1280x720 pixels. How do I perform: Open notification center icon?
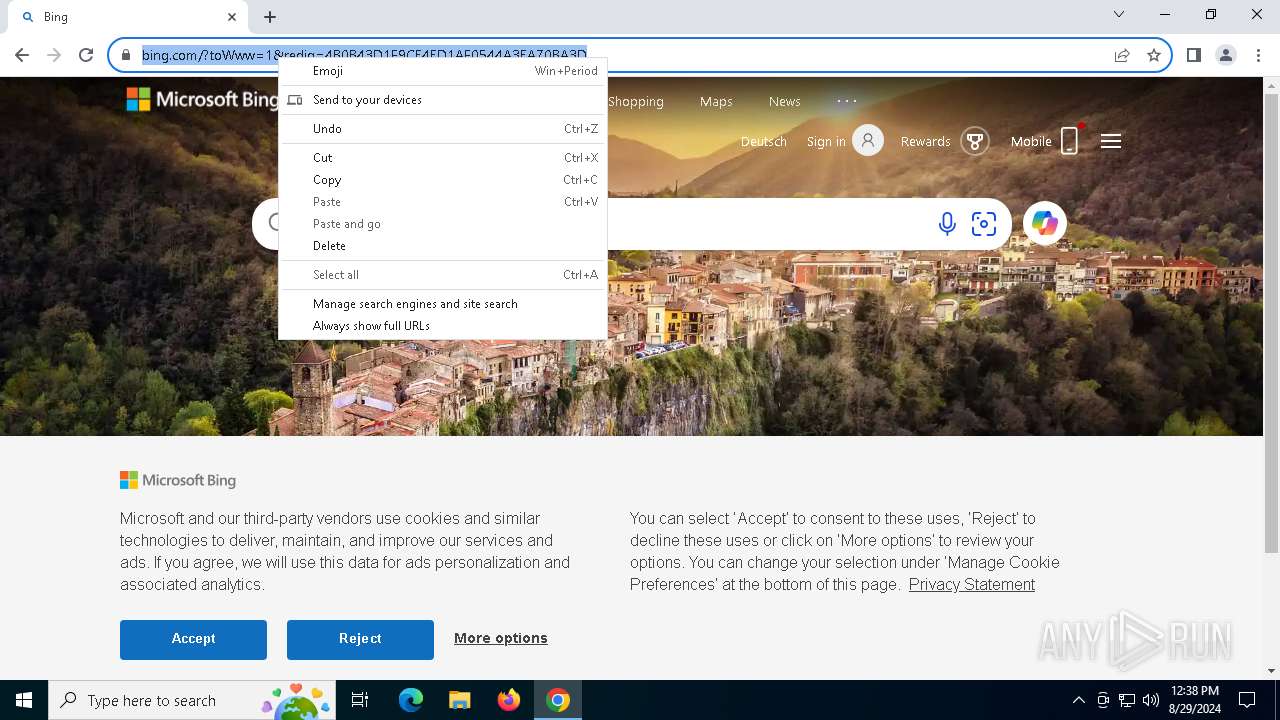click(x=1247, y=700)
